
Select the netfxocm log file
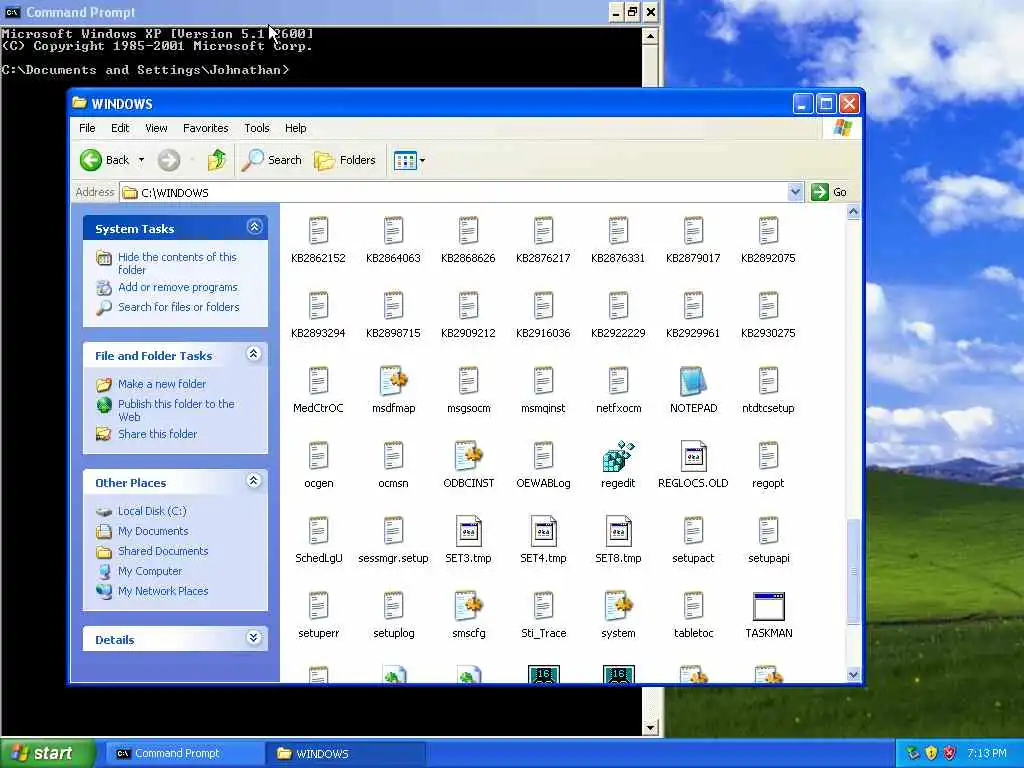[x=618, y=381]
